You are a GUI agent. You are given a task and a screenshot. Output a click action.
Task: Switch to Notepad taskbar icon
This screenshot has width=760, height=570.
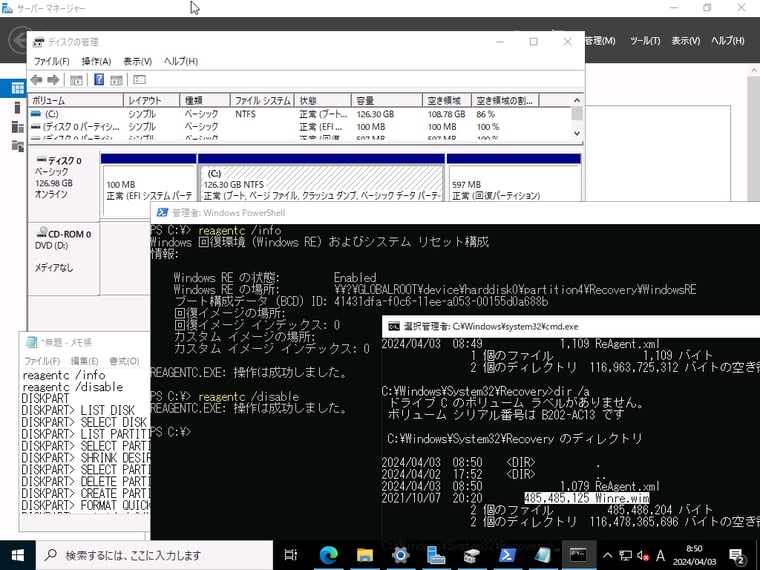(542, 555)
